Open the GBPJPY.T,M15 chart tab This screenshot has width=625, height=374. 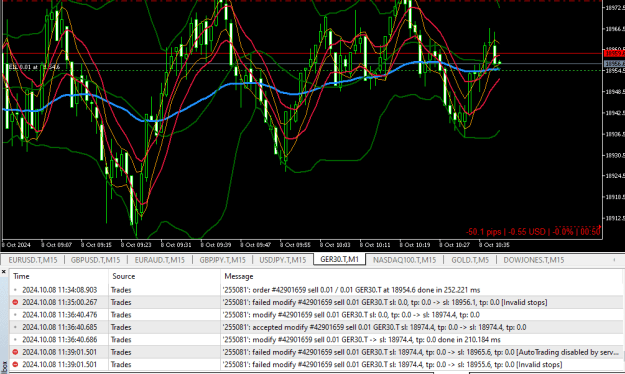(x=222, y=260)
